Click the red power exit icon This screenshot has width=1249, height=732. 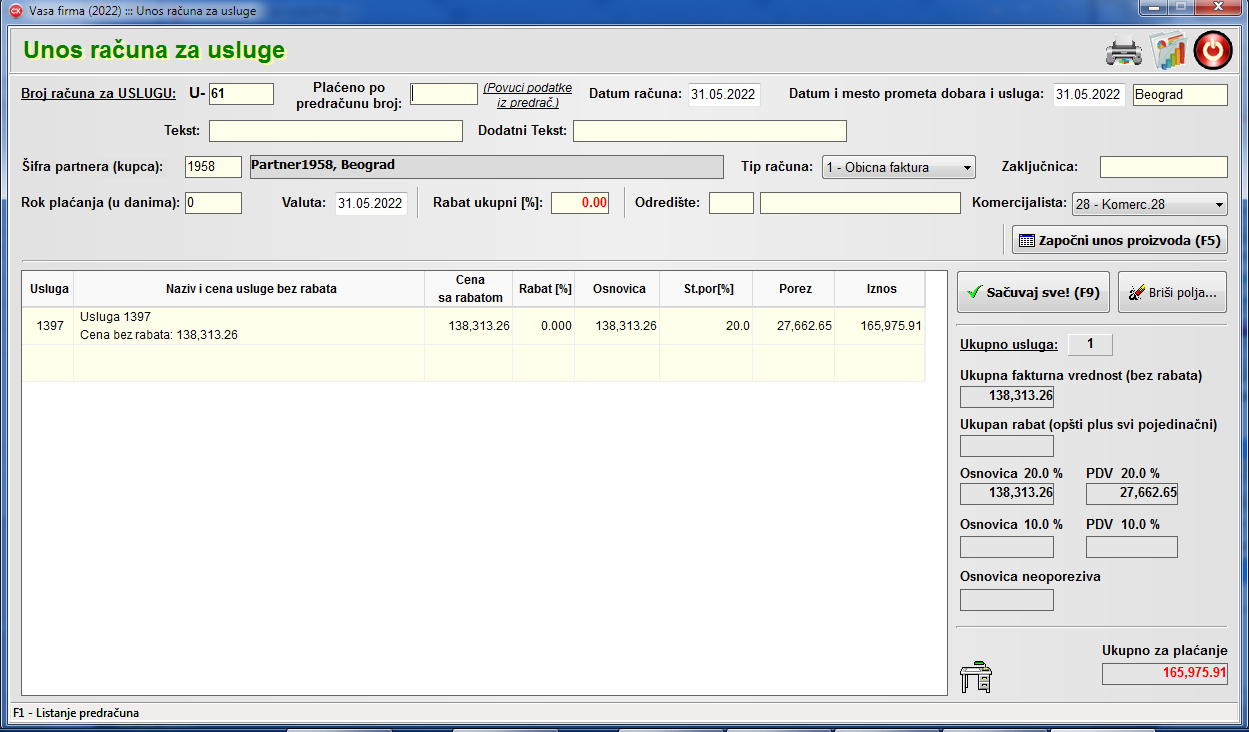click(1213, 50)
